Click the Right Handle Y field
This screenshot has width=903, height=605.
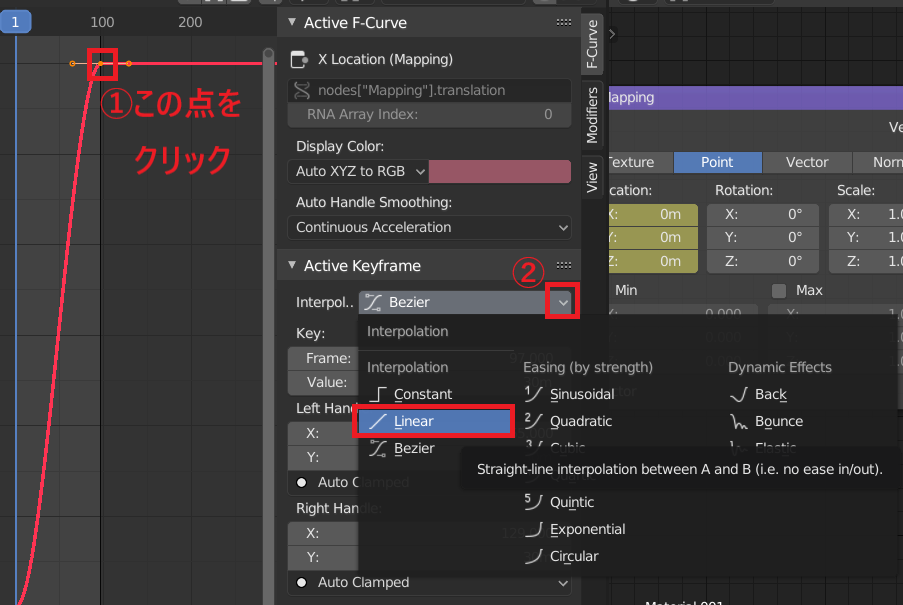click(323, 557)
